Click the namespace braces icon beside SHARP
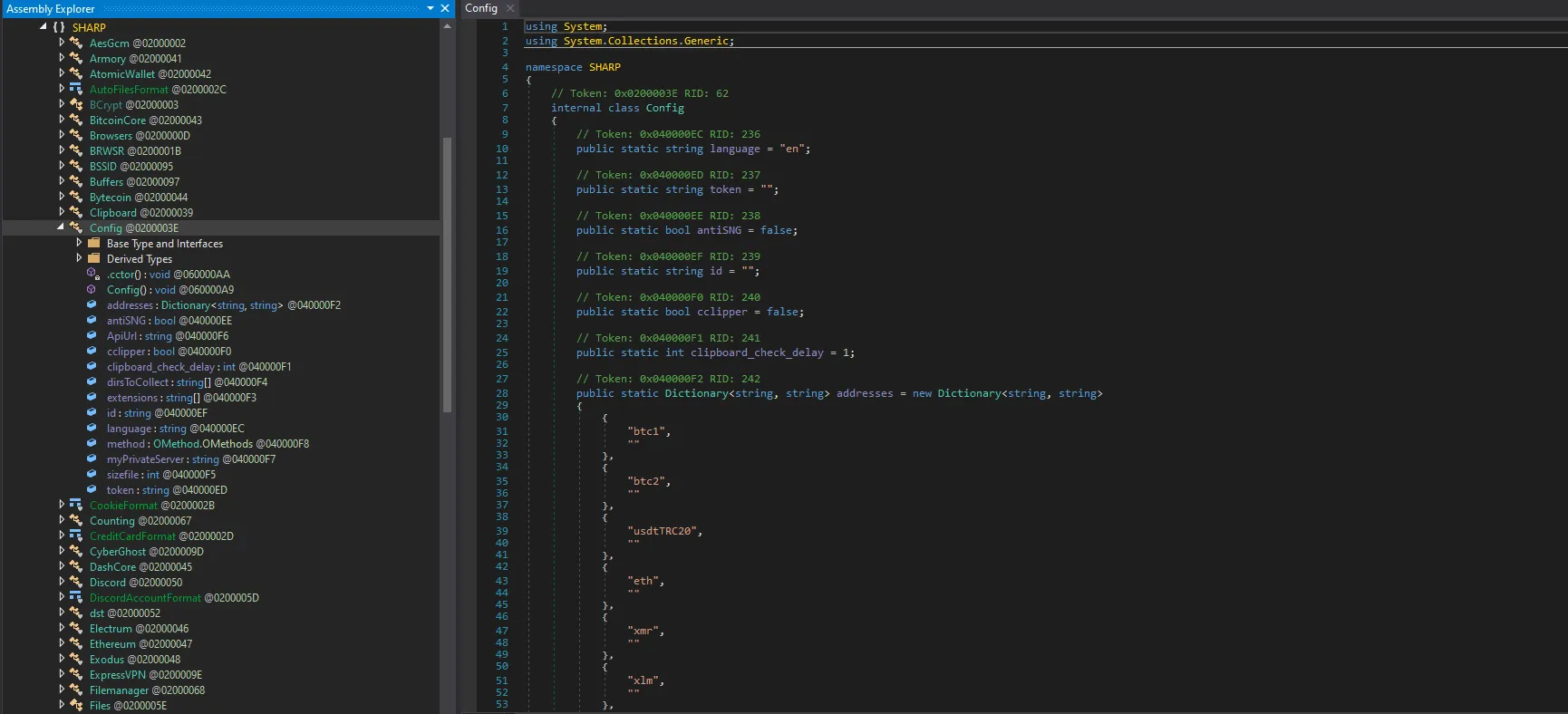 coord(59,27)
